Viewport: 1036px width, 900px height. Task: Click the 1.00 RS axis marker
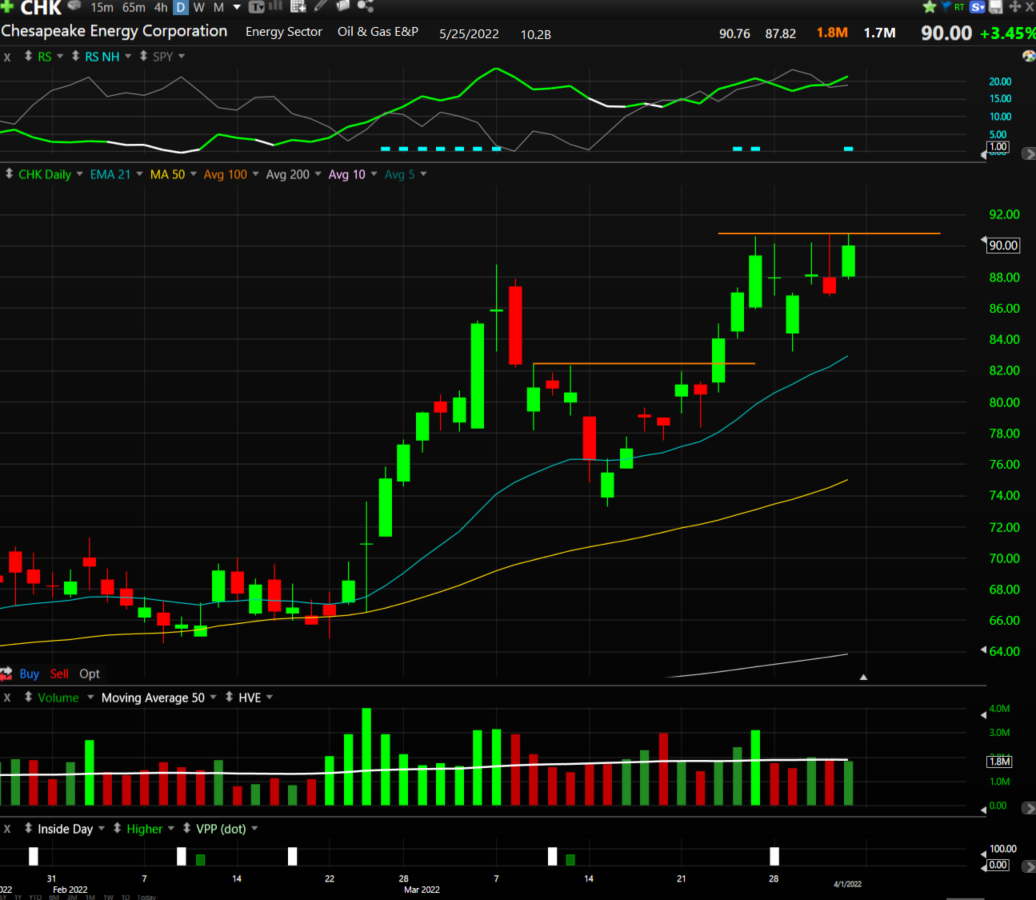click(998, 147)
